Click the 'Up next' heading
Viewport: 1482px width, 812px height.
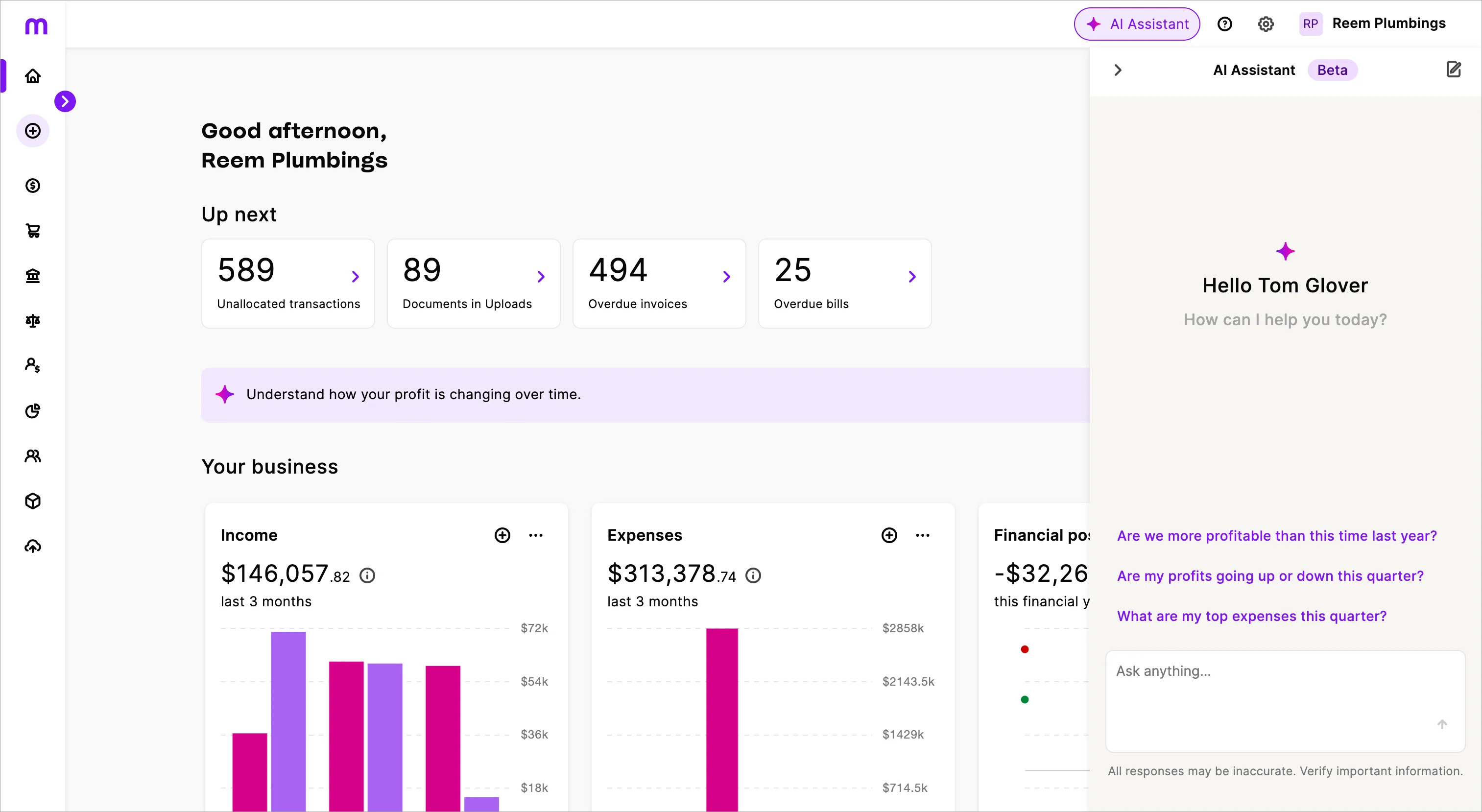point(239,214)
